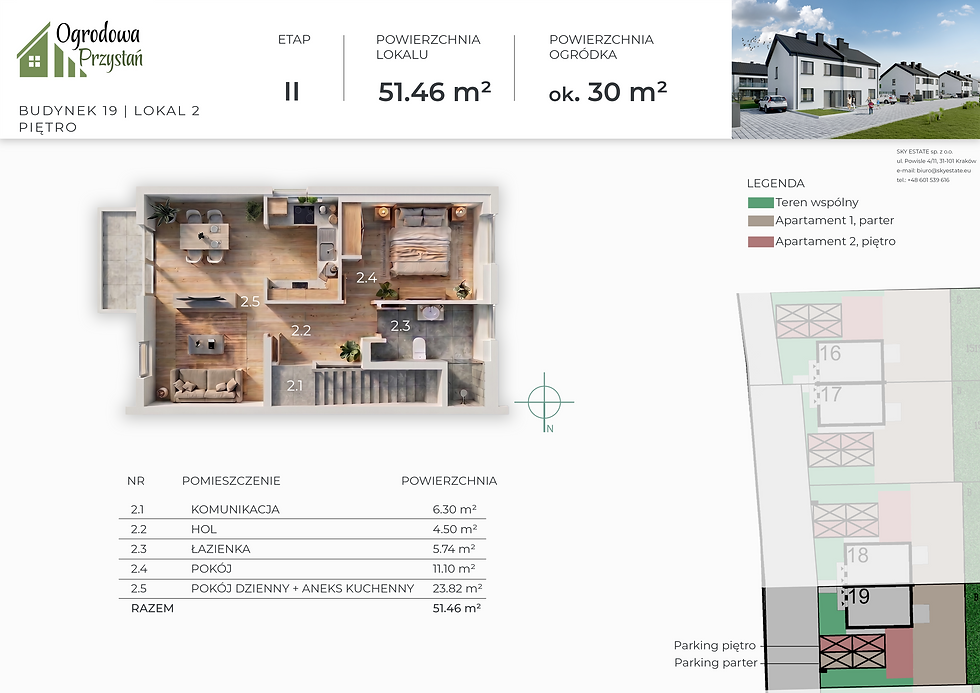Click room label 2.5 on the floor plan
This screenshot has height=693, width=980.
point(250,301)
